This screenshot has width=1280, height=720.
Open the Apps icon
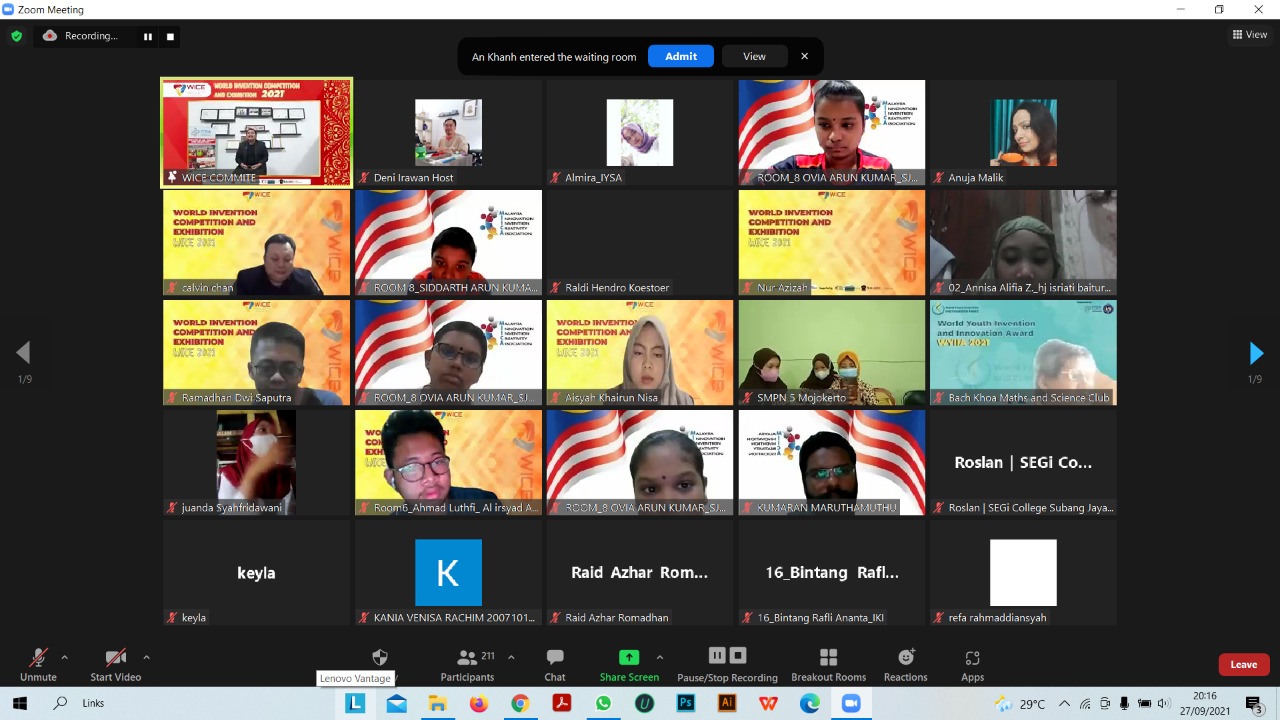point(972,664)
